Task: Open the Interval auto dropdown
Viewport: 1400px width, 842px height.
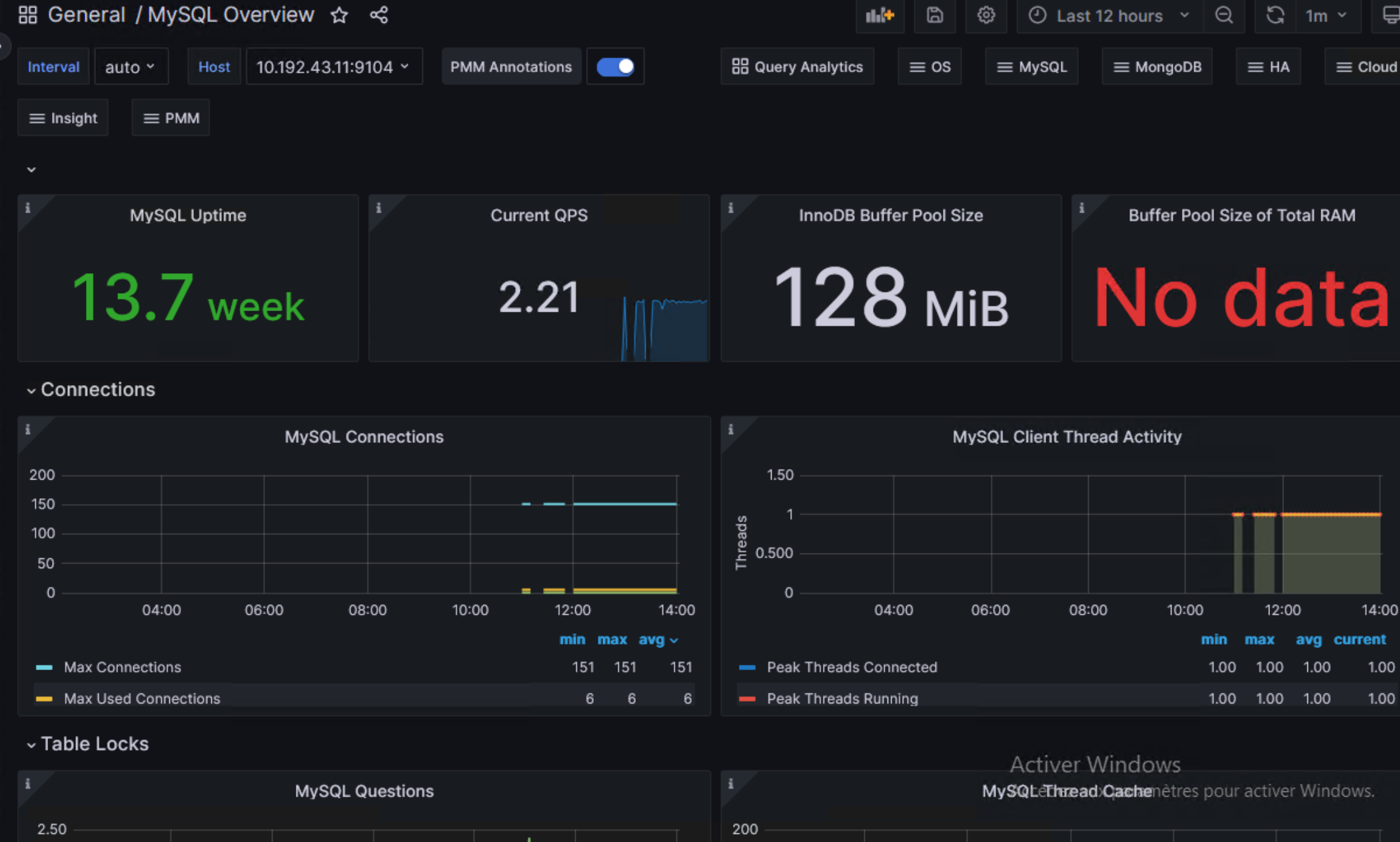Action: pos(131,67)
